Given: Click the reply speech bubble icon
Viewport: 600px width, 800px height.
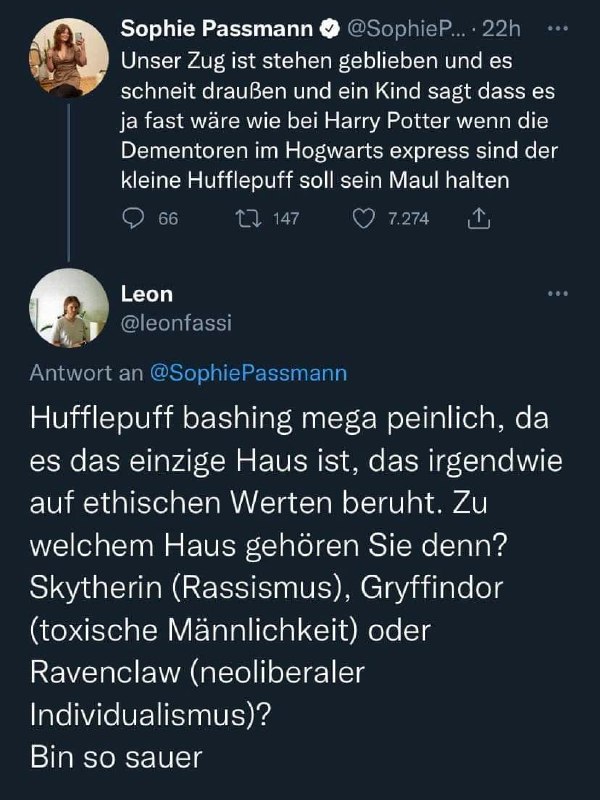Looking at the screenshot, I should [133, 218].
